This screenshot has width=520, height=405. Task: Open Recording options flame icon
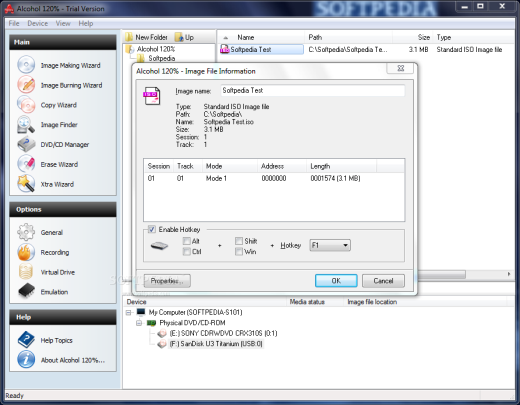pyautogui.click(x=26, y=252)
